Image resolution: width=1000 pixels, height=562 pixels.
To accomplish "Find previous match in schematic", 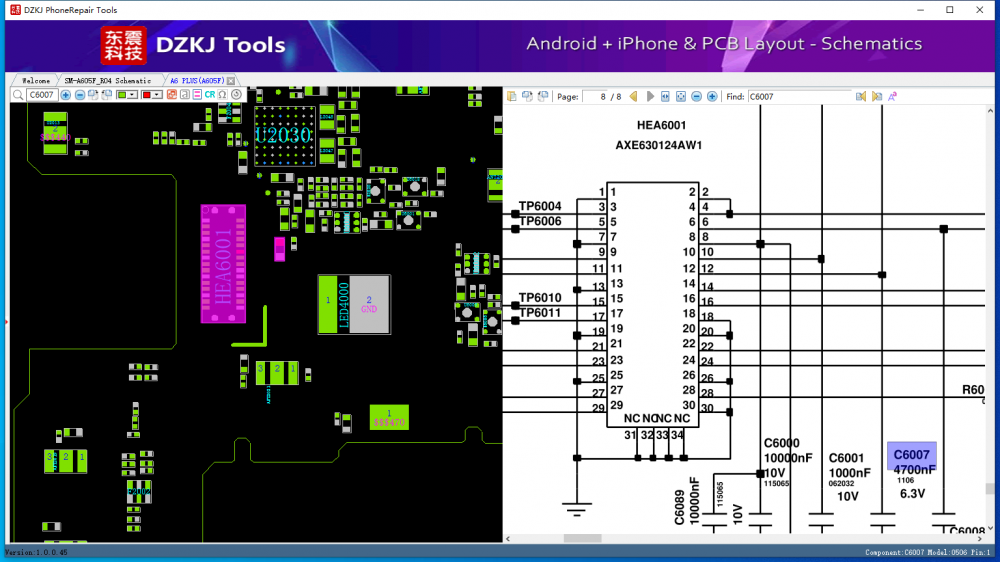I will pyautogui.click(x=861, y=96).
